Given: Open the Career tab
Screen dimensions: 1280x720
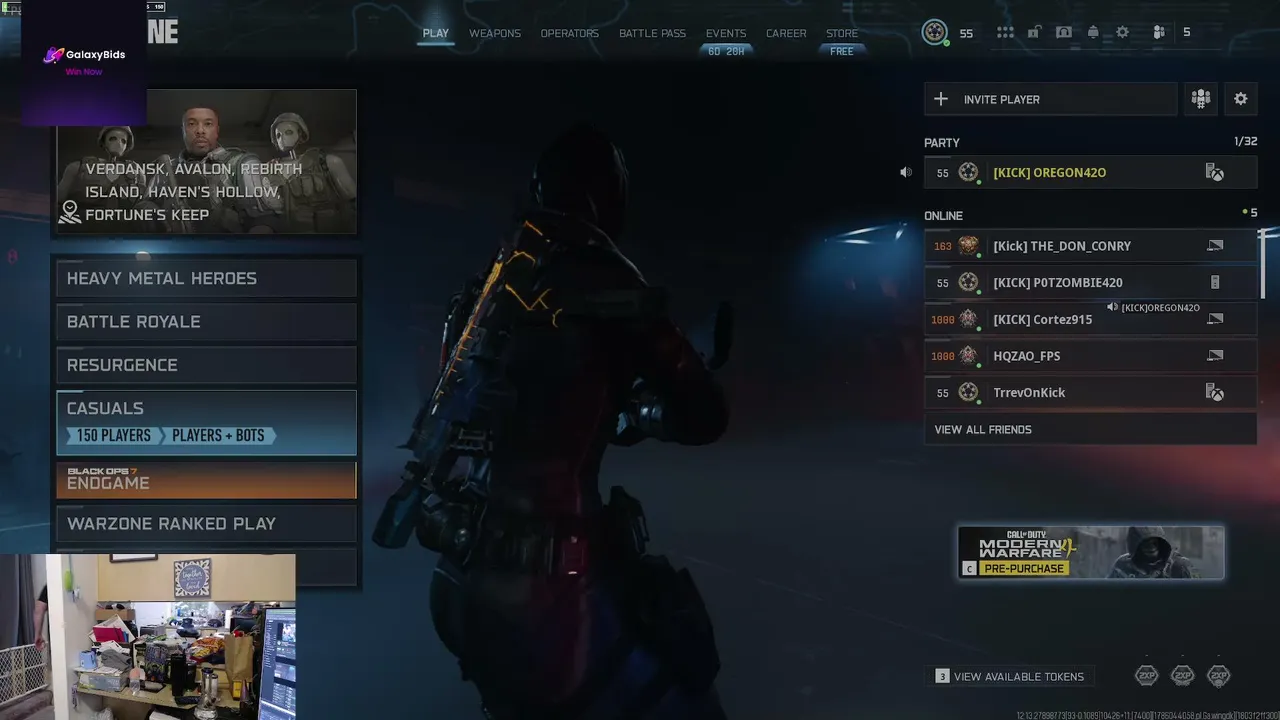Looking at the screenshot, I should (x=786, y=33).
